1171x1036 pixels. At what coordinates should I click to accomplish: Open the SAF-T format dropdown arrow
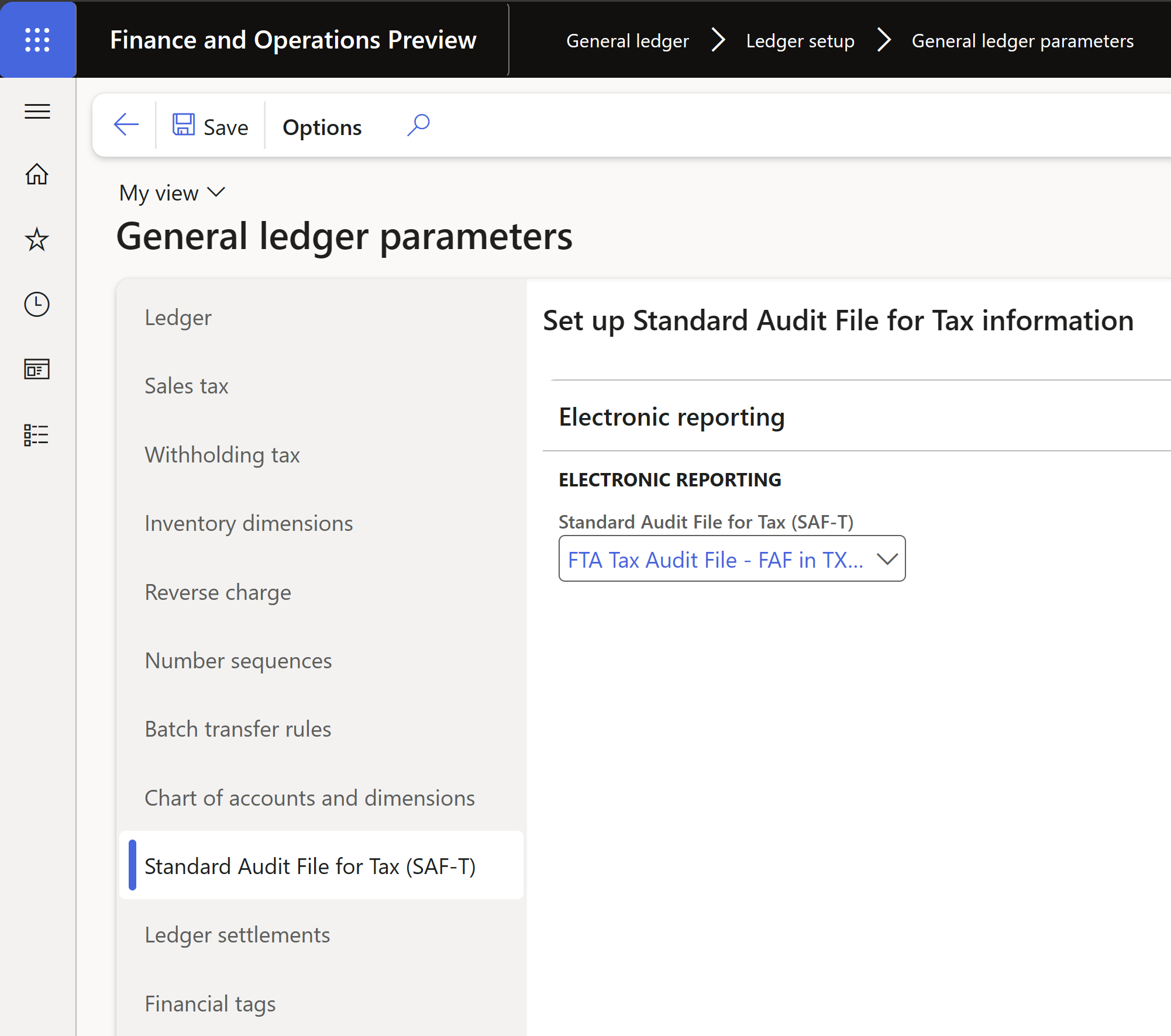coord(887,560)
